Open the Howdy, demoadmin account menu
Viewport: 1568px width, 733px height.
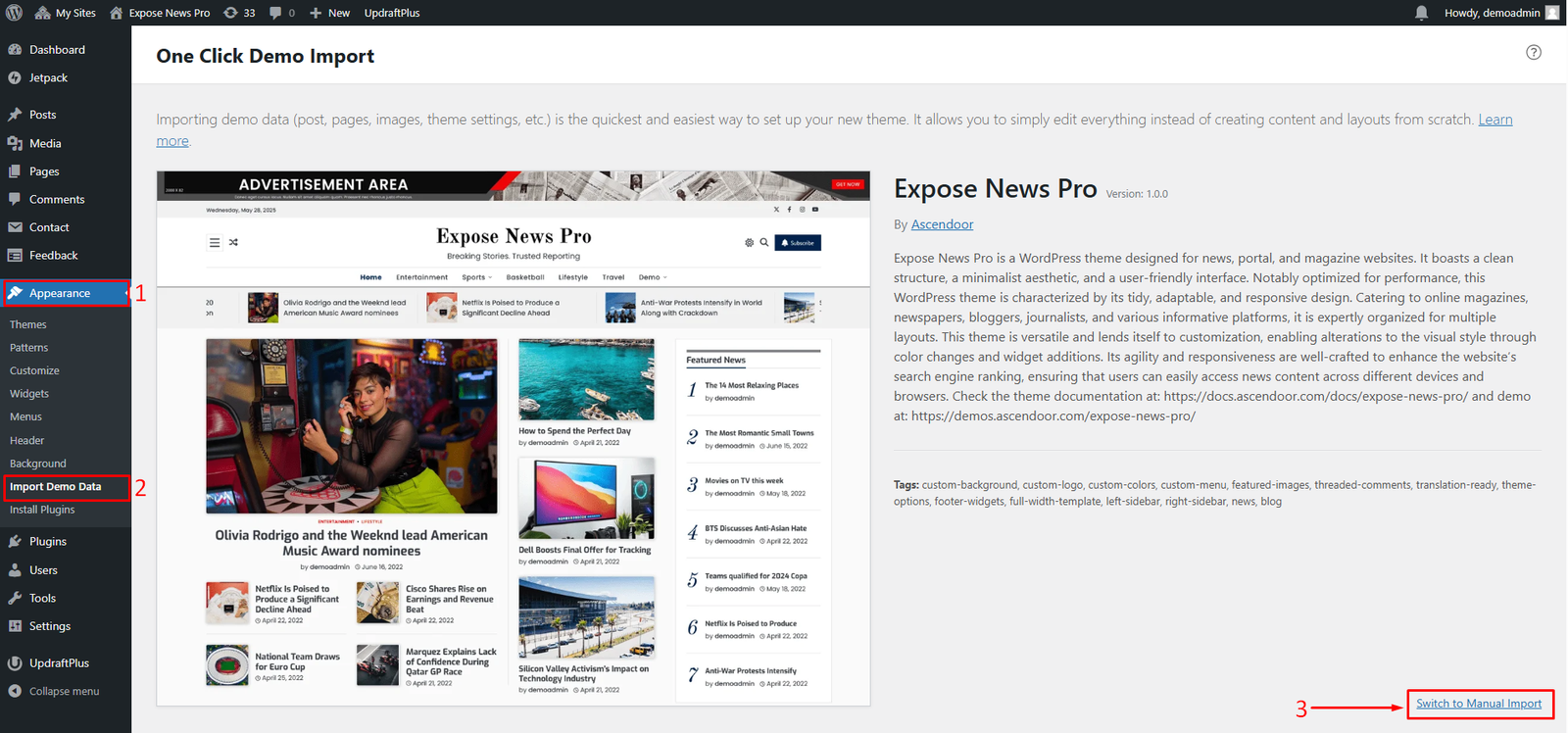(x=1501, y=13)
